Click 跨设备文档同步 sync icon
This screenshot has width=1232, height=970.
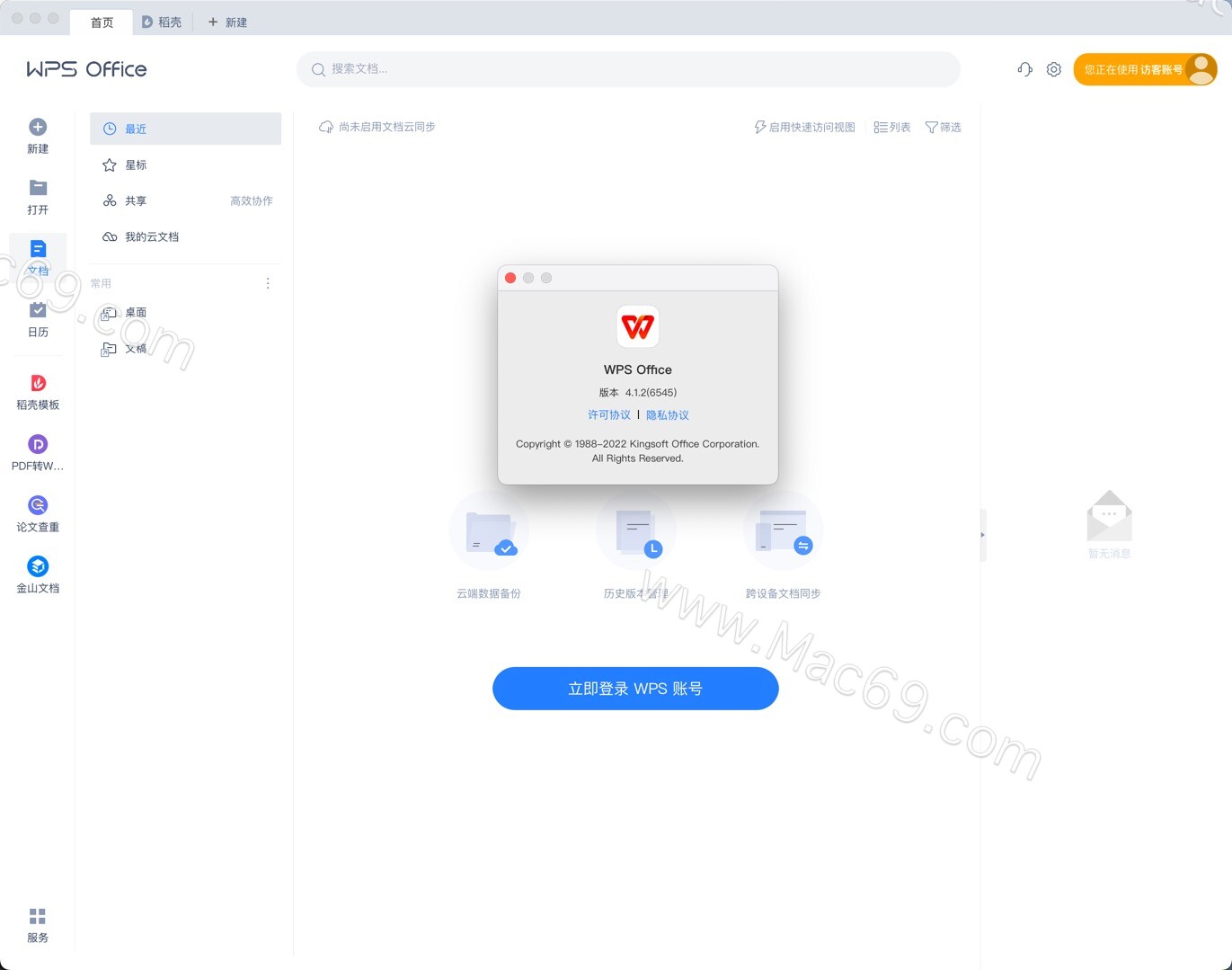(x=784, y=531)
